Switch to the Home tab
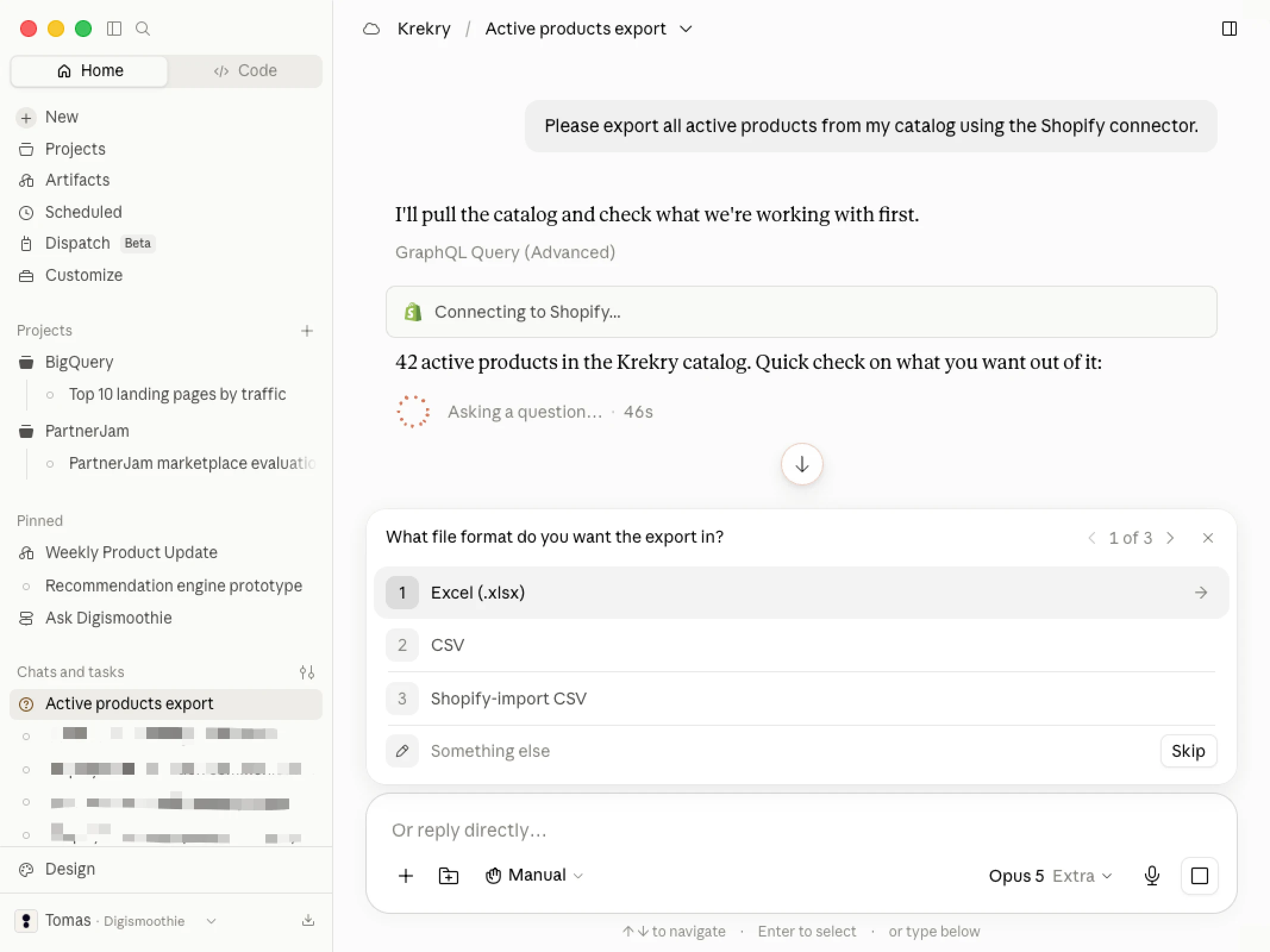 (90, 71)
